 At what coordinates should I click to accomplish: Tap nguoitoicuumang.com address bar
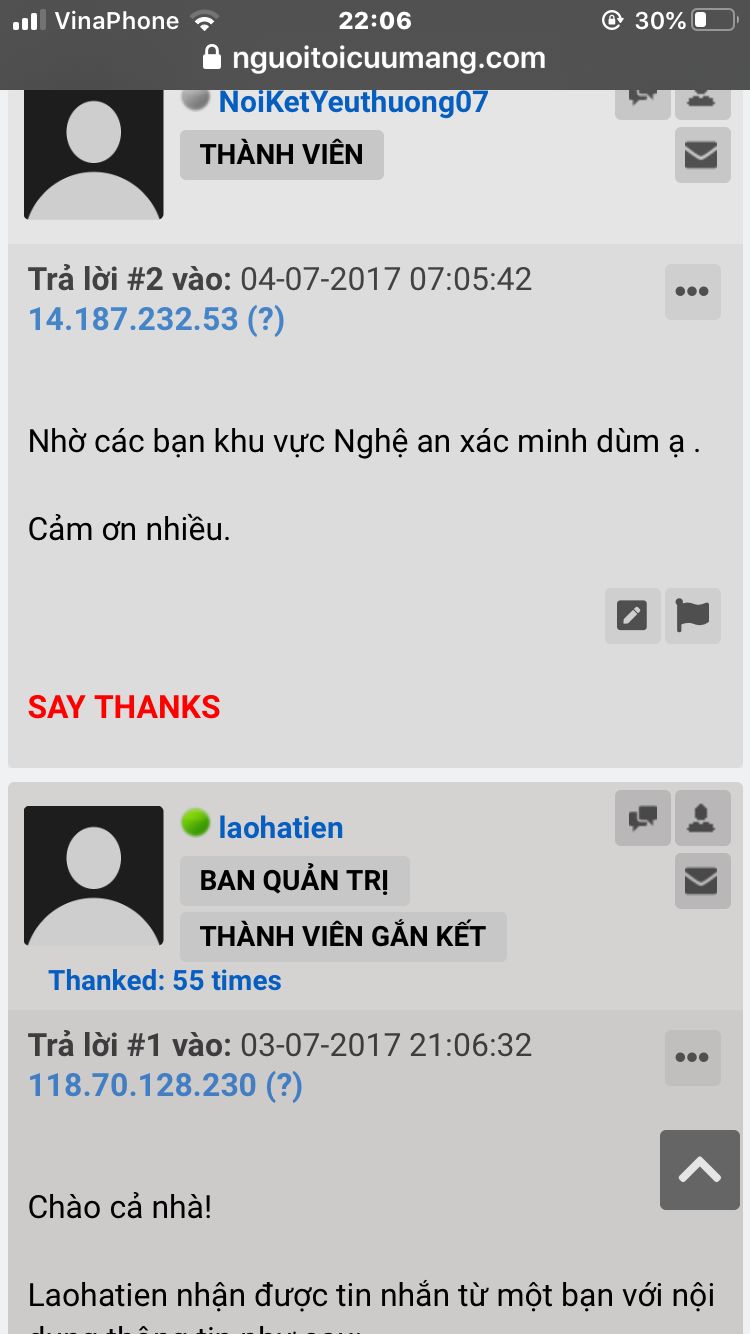[375, 58]
